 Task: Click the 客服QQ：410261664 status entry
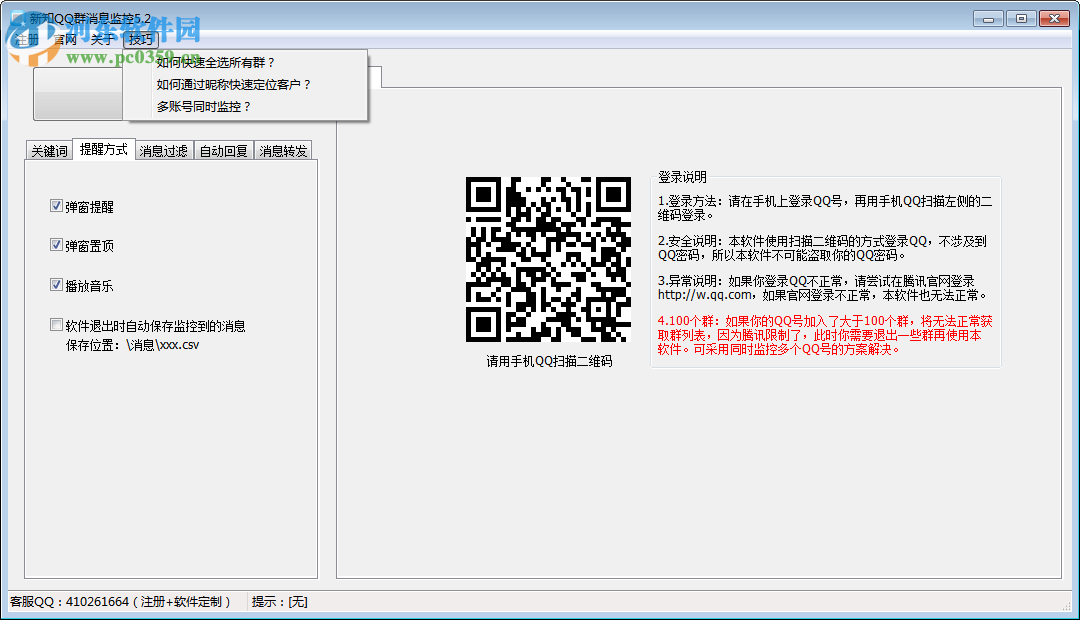coord(120,602)
